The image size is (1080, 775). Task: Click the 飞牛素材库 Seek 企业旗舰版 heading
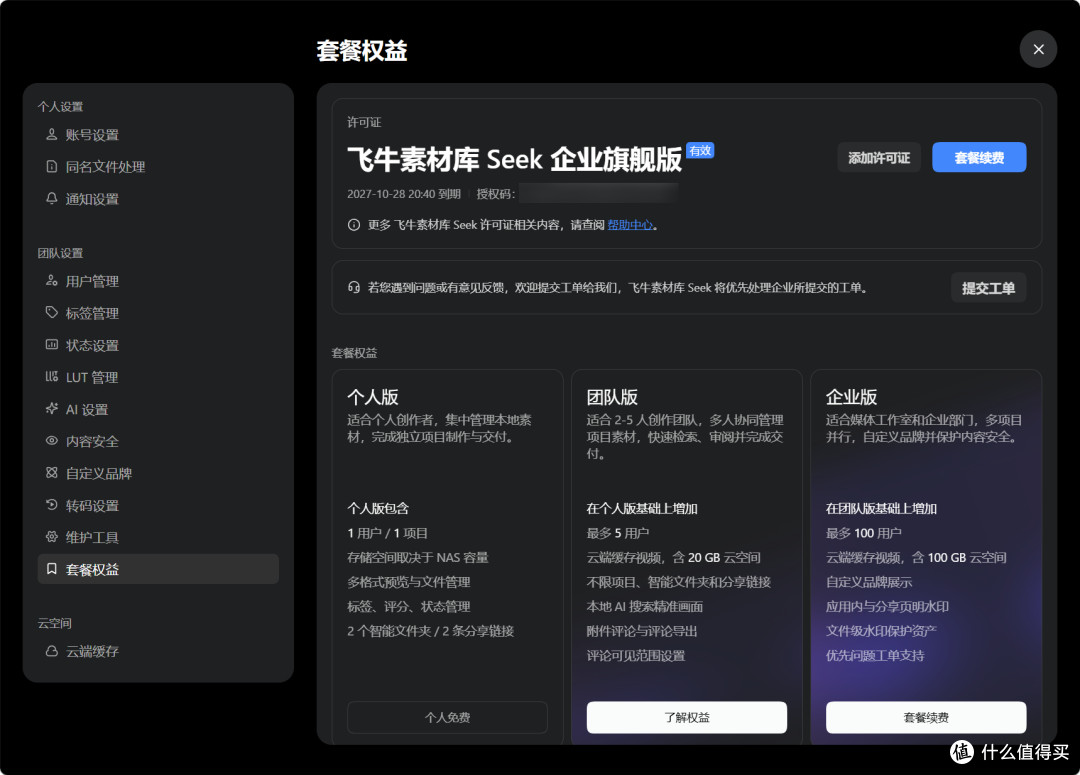pos(515,159)
